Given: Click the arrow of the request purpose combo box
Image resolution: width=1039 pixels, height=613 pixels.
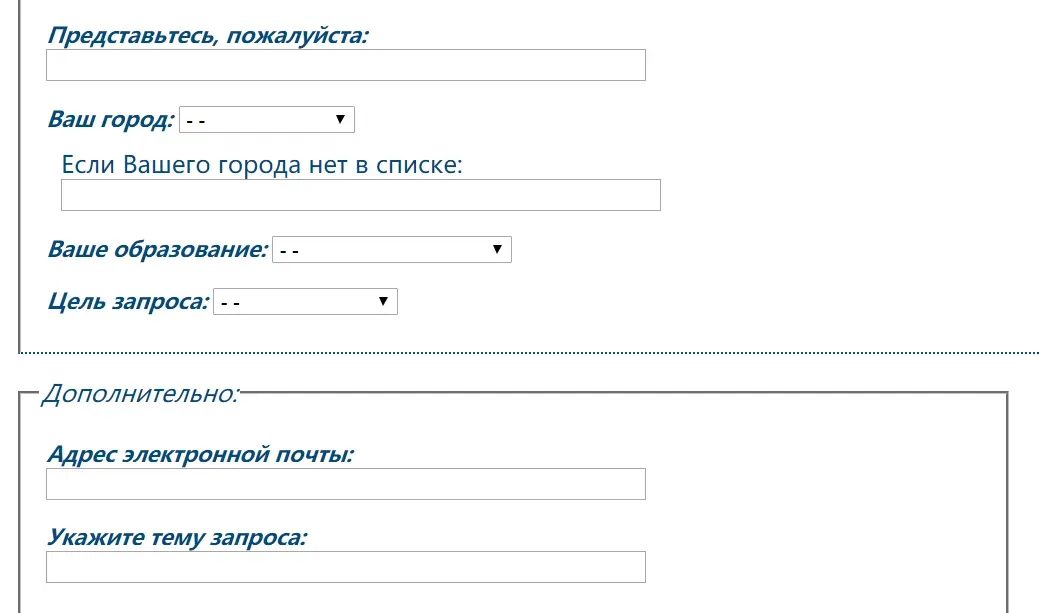Looking at the screenshot, I should (383, 301).
